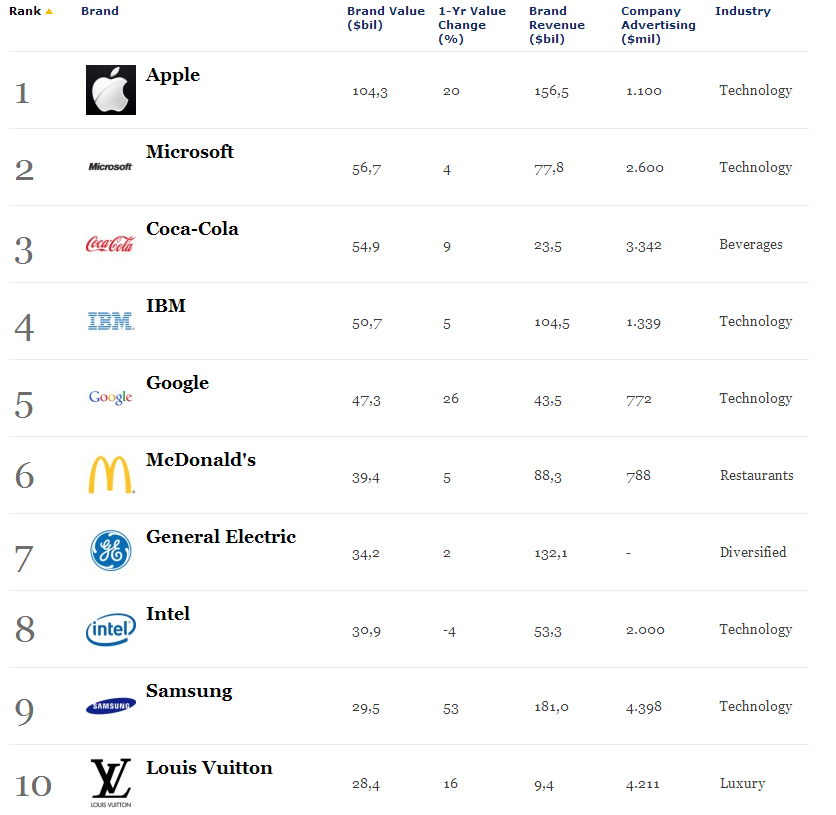Click the Apple logo icon
This screenshot has width=836, height=815.
click(111, 90)
